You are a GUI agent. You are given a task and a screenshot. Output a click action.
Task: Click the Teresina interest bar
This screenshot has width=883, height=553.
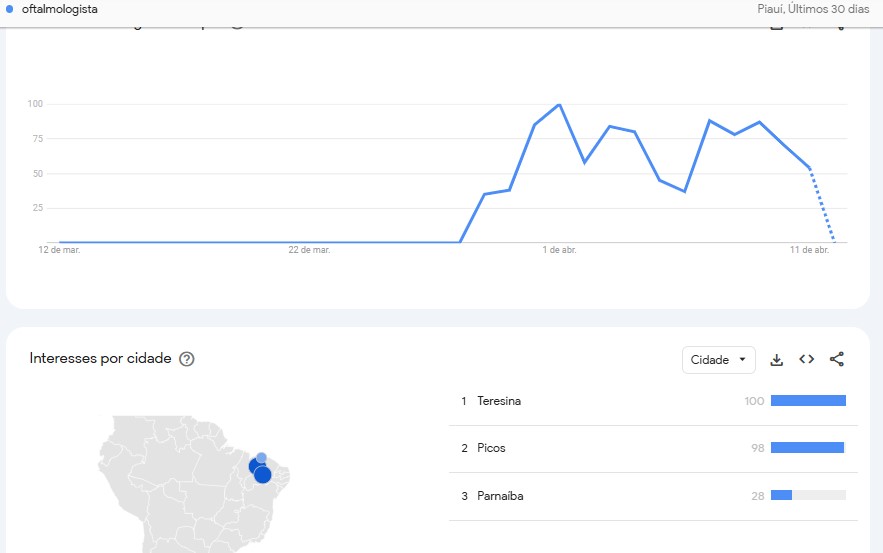click(808, 400)
